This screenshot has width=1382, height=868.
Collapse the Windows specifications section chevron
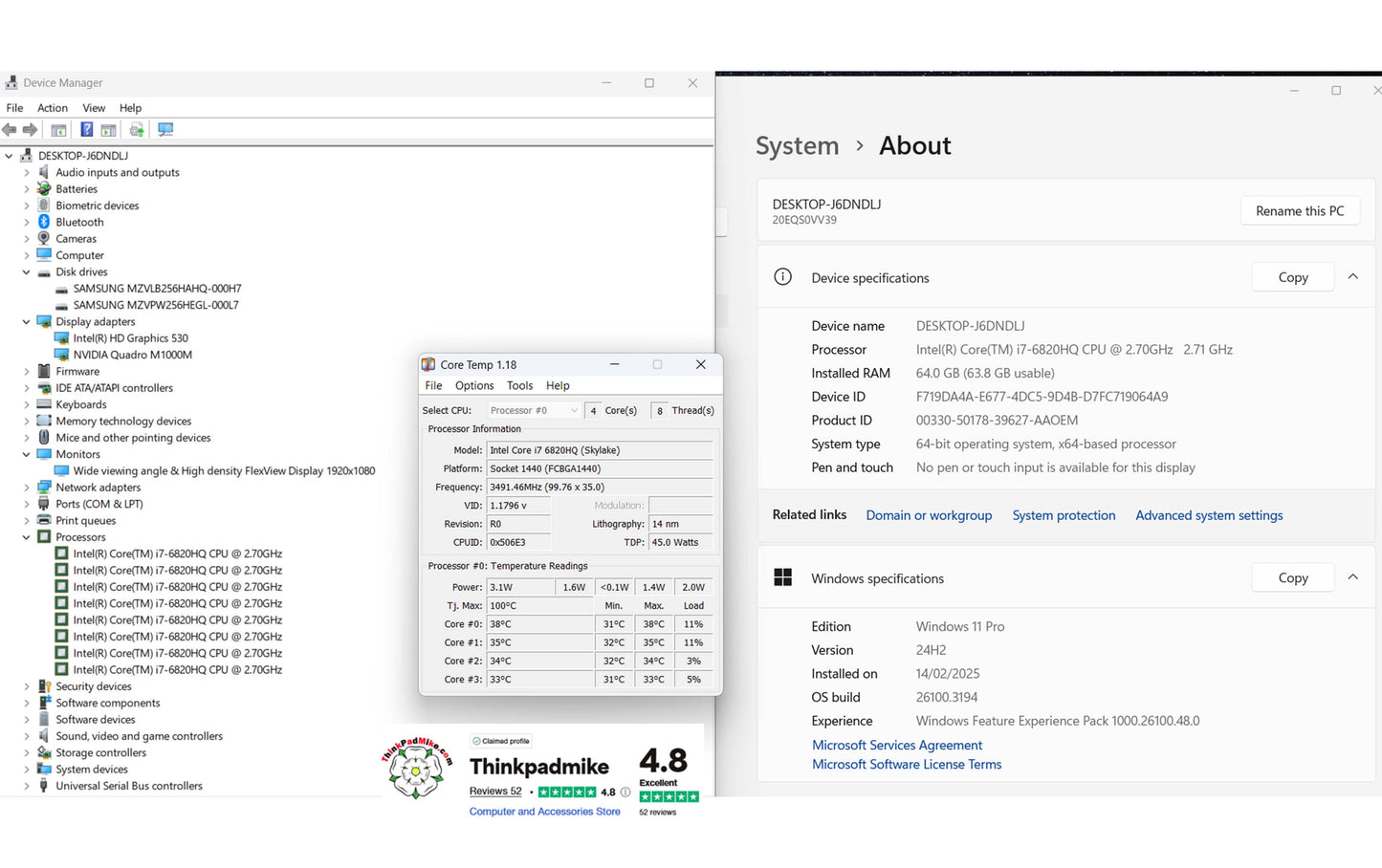1352,577
